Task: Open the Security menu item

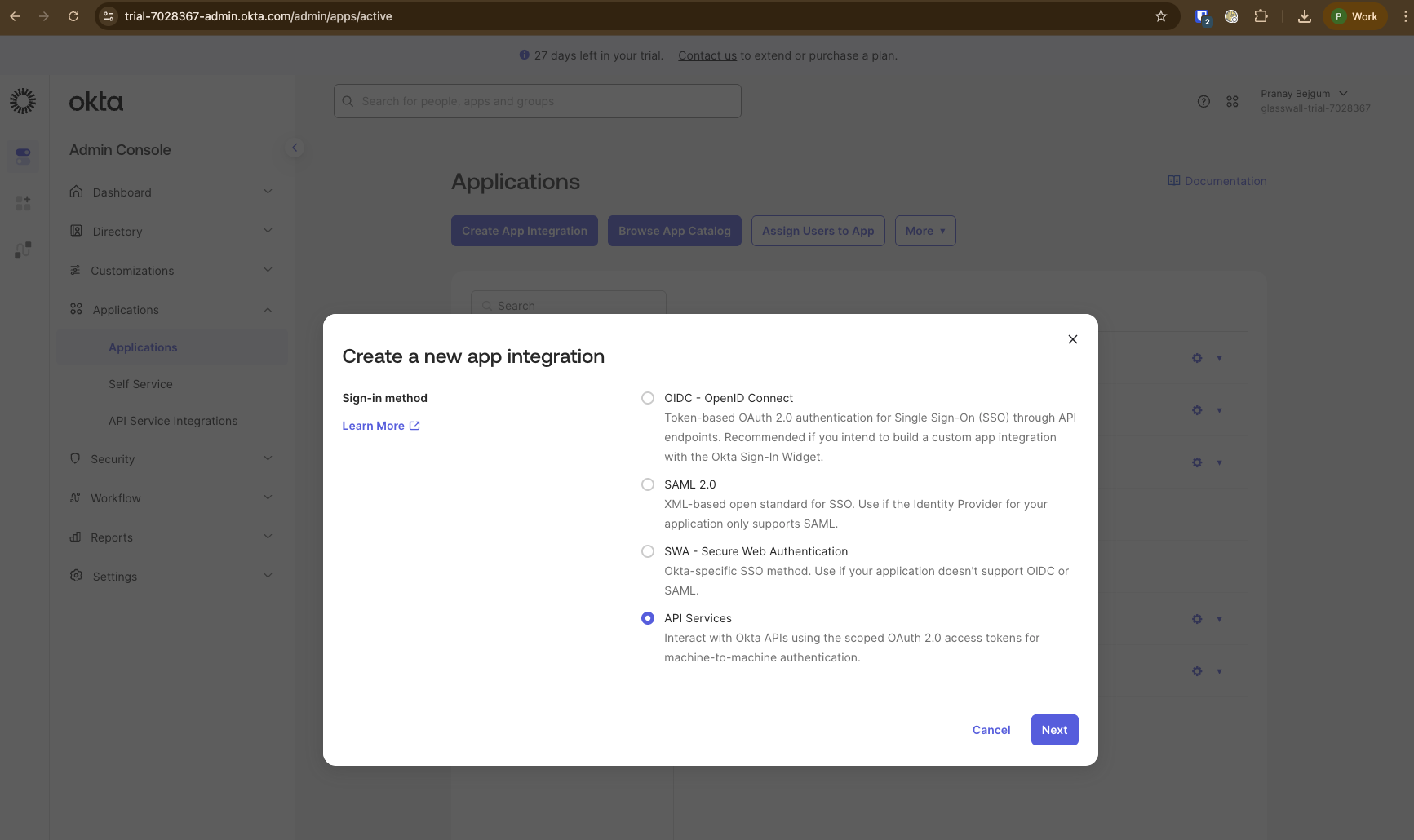Action: point(172,459)
